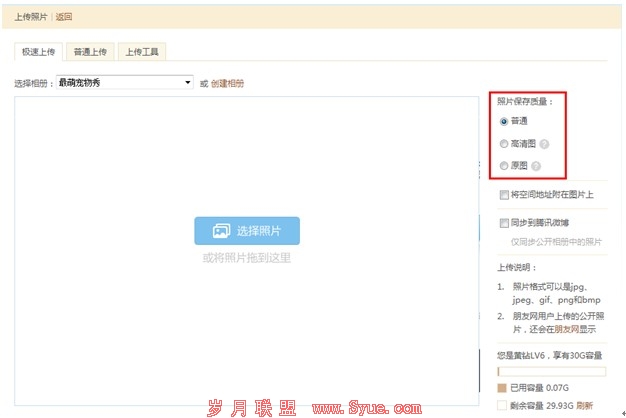The height and width of the screenshot is (418, 626).
Task: Click the 剩余容量 color legend swatch
Action: [502, 406]
